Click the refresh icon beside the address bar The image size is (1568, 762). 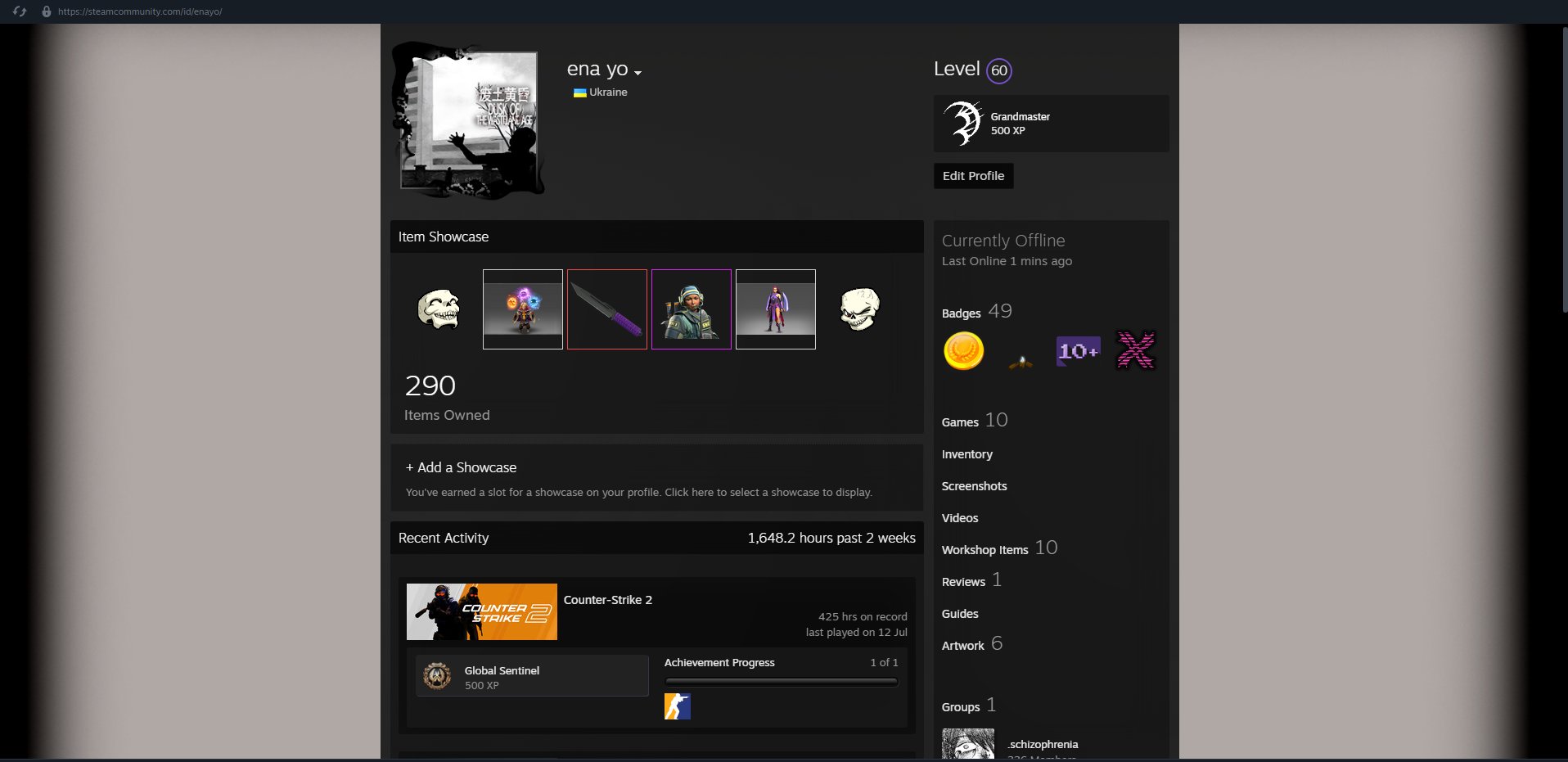point(20,11)
